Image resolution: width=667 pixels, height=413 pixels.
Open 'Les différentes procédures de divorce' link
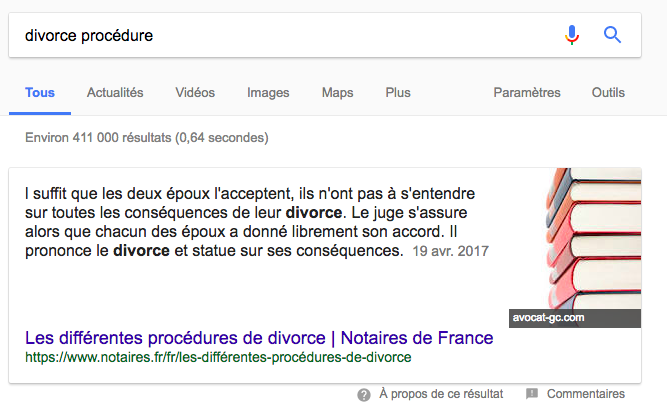click(x=258, y=337)
